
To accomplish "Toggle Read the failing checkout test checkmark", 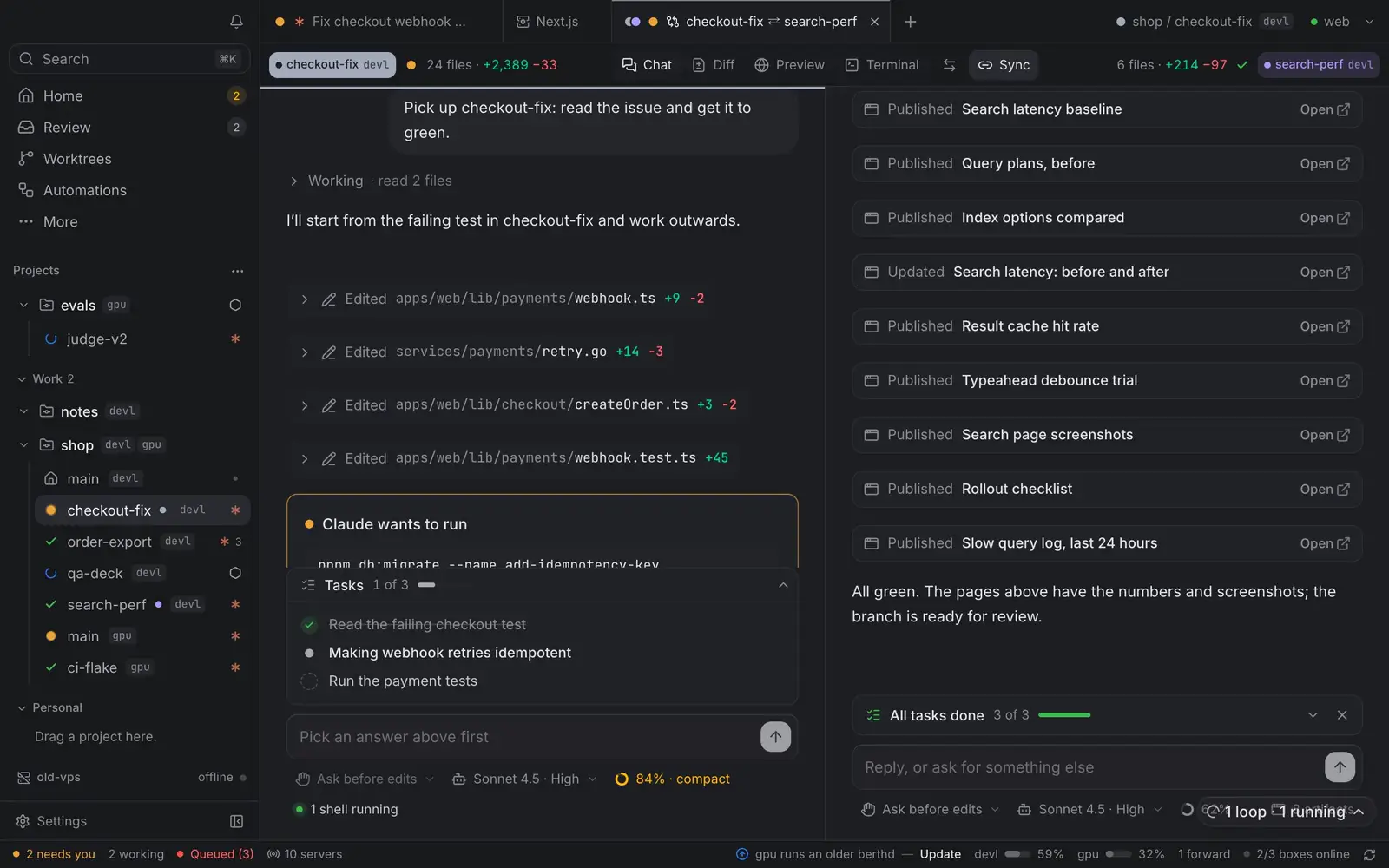I will [x=309, y=625].
